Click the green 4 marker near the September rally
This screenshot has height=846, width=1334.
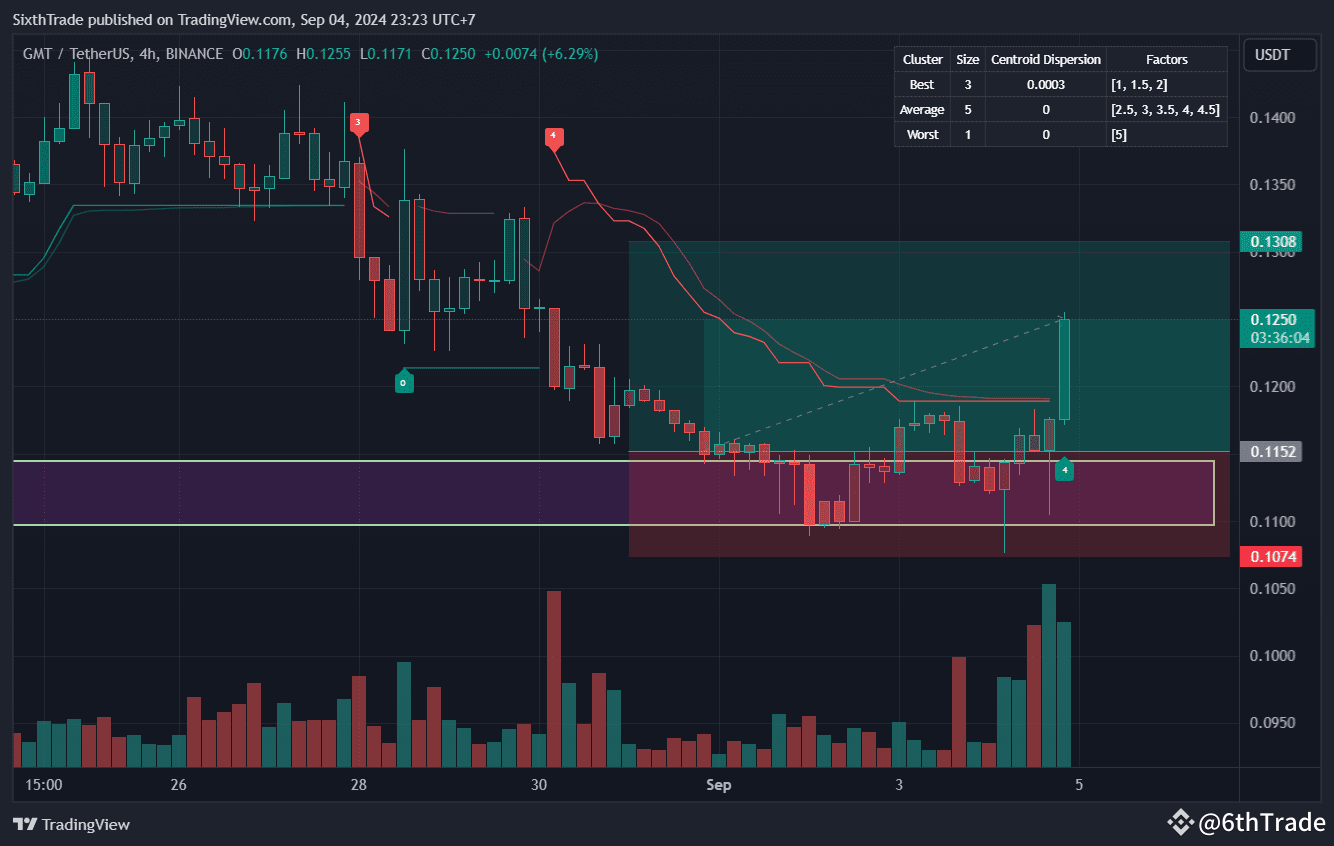[x=1064, y=469]
